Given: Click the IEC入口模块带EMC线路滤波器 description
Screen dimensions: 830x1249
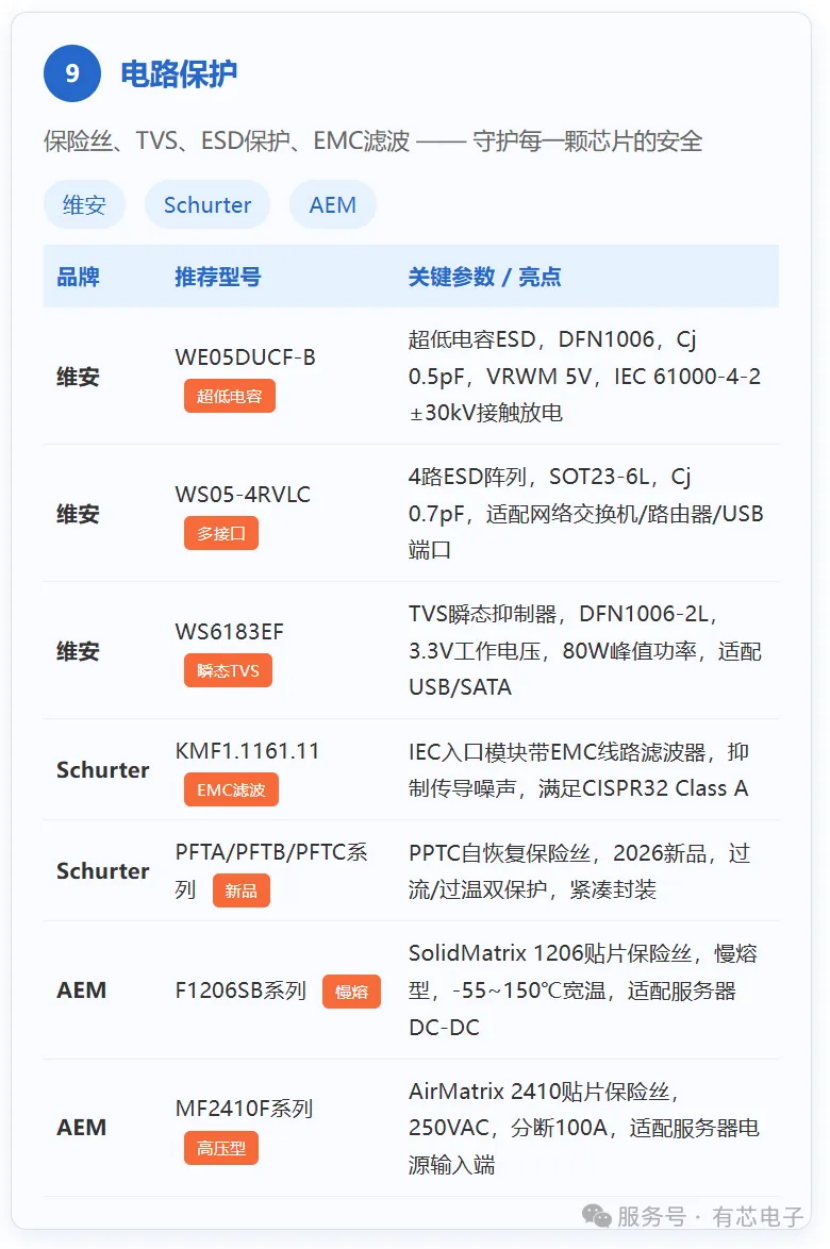Looking at the screenshot, I should [579, 770].
